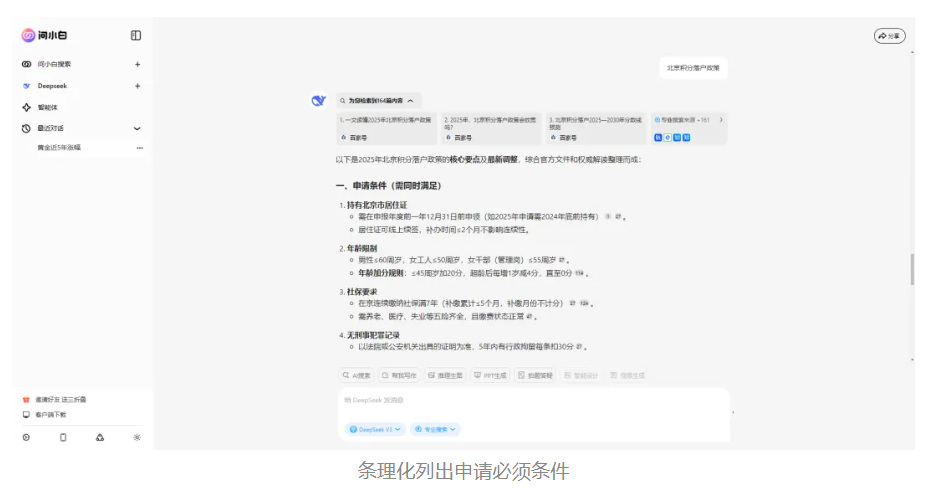This screenshot has height=491, width=925.
Task: Click the 分享 share button
Action: tap(889, 35)
